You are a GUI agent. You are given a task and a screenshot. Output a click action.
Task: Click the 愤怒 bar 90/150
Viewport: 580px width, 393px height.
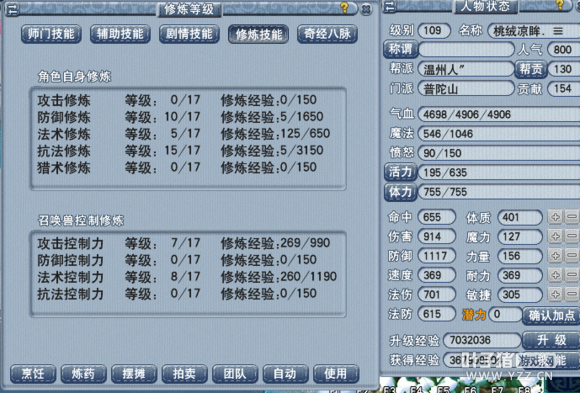coord(499,153)
